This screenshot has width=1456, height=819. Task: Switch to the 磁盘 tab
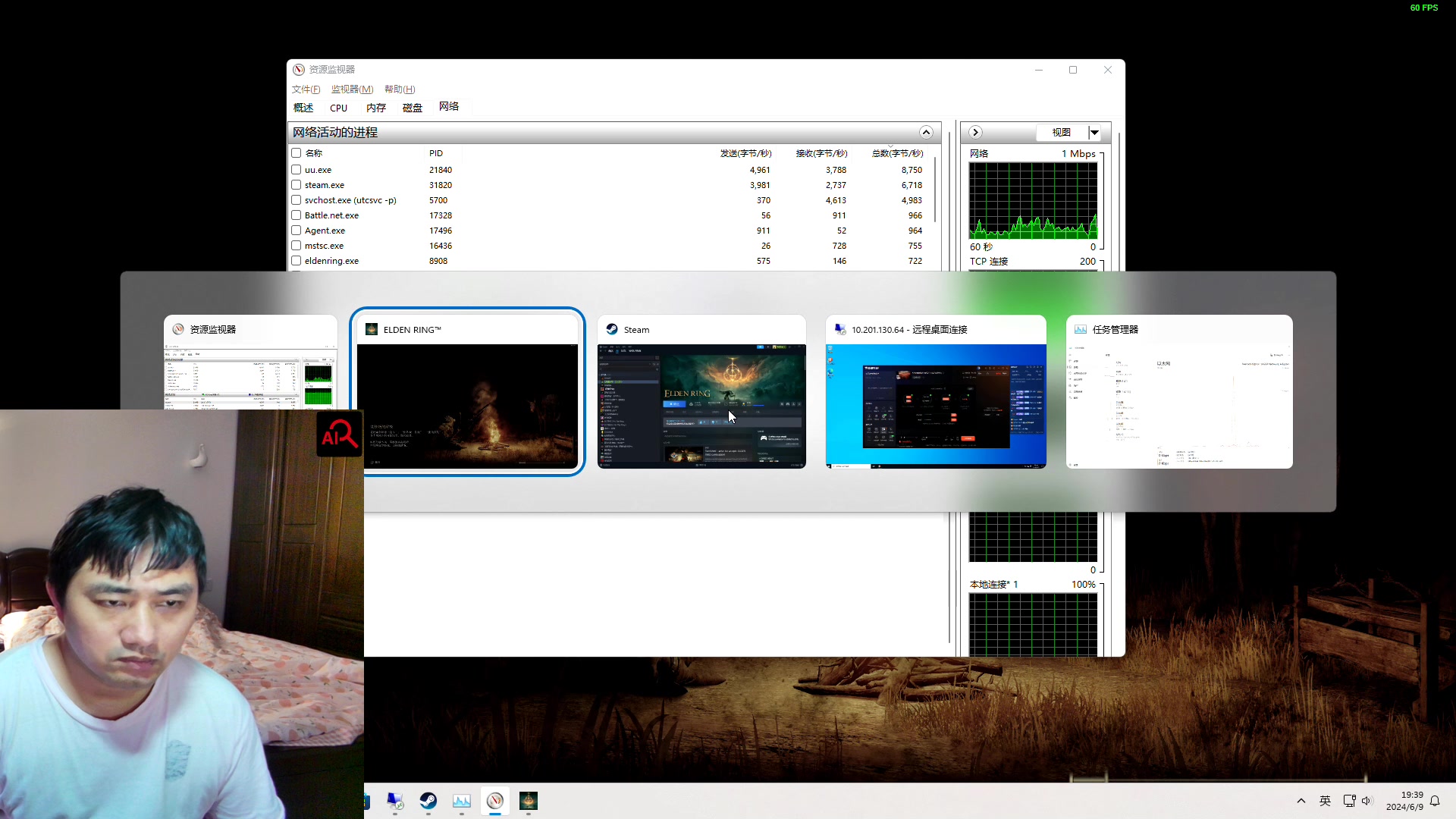pos(413,108)
